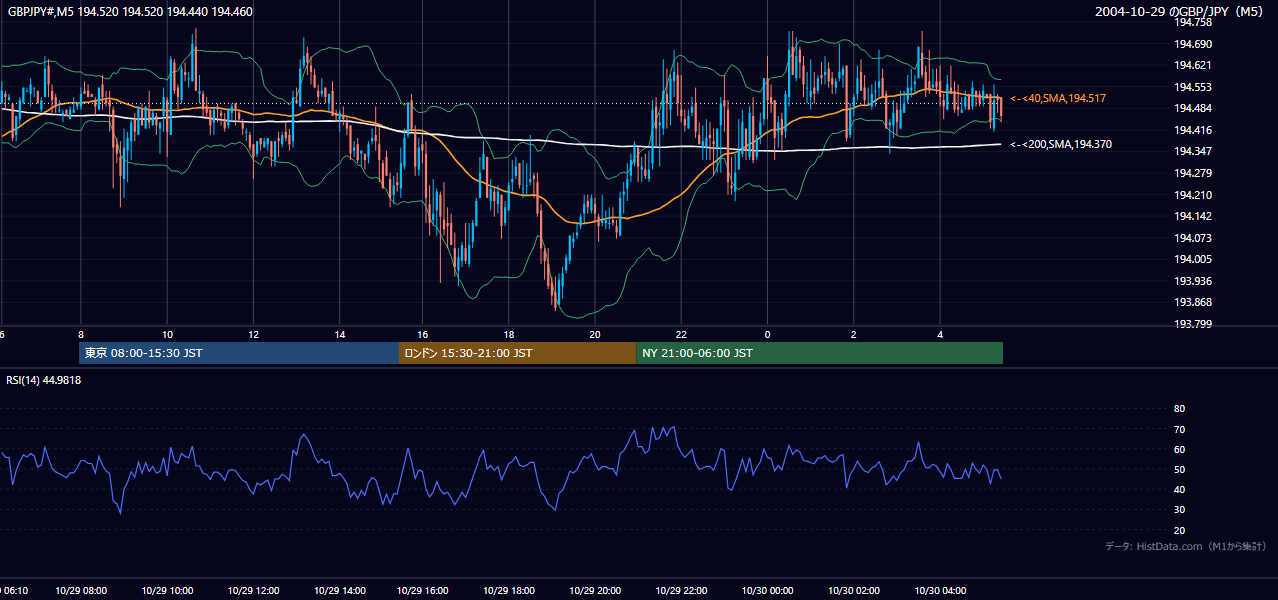This screenshot has height=600, width=1278.
Task: Click price axis label 194.073
Action: pyautogui.click(x=1193, y=238)
